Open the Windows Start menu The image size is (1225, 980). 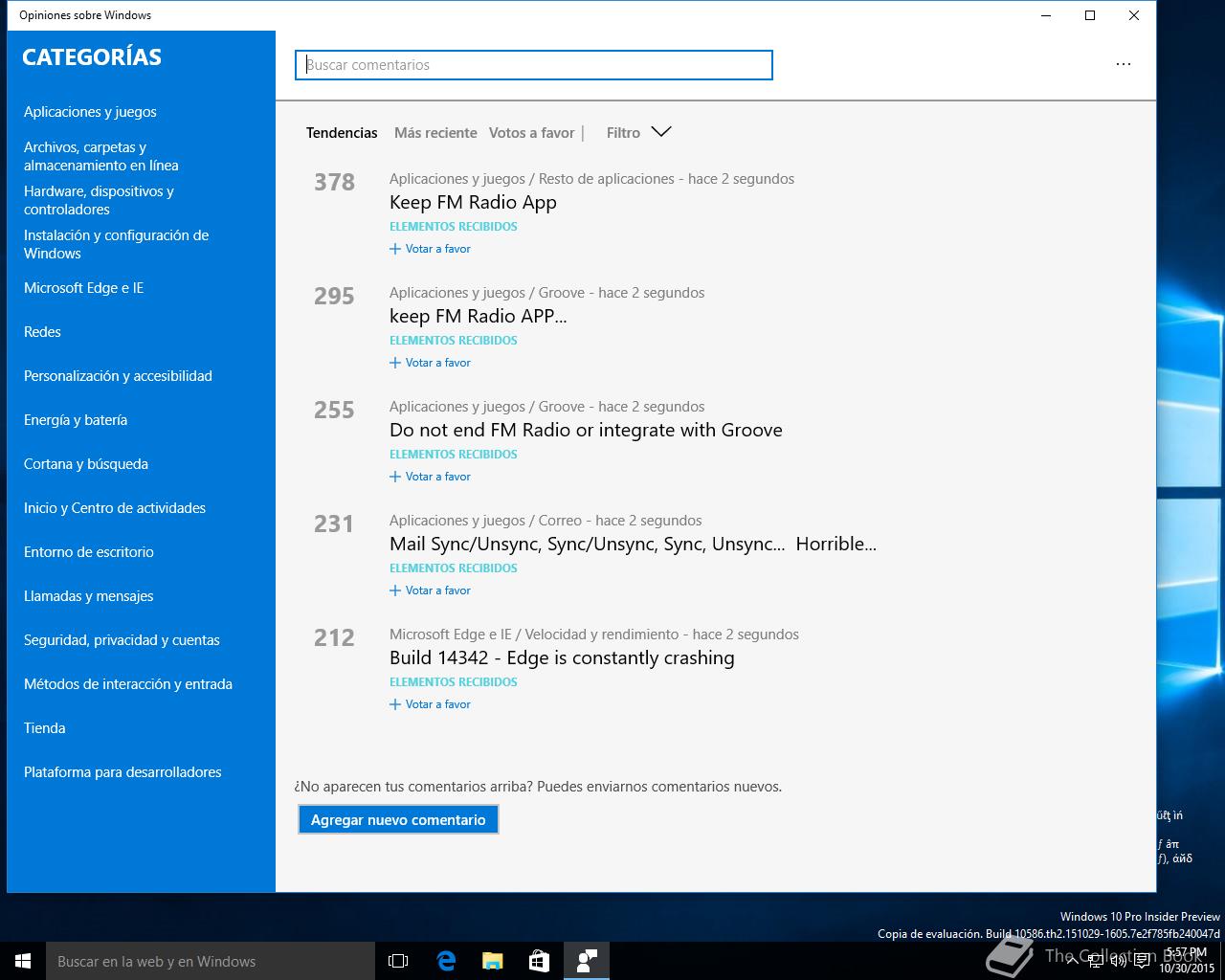click(23, 961)
